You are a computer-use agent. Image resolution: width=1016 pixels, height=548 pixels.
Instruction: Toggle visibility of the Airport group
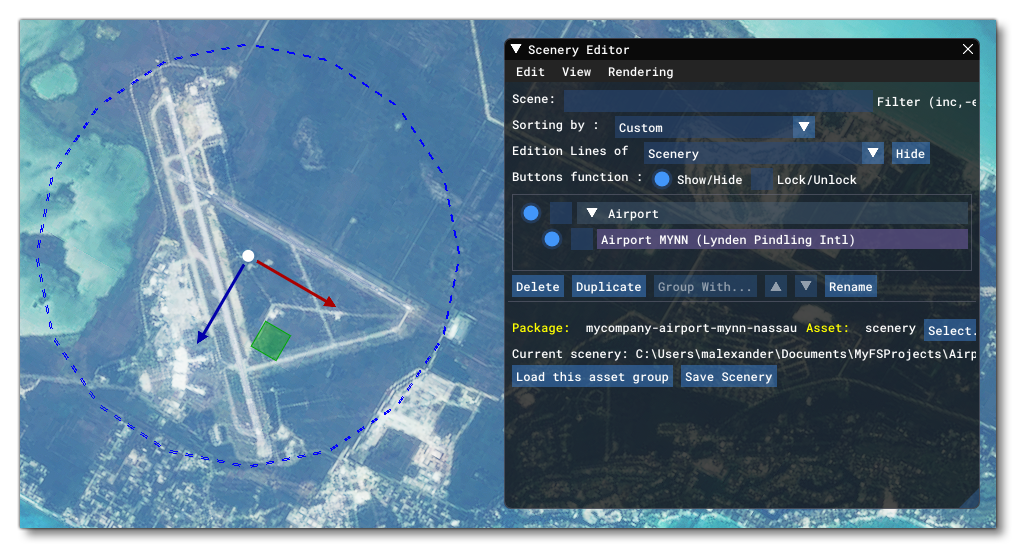[x=531, y=213]
